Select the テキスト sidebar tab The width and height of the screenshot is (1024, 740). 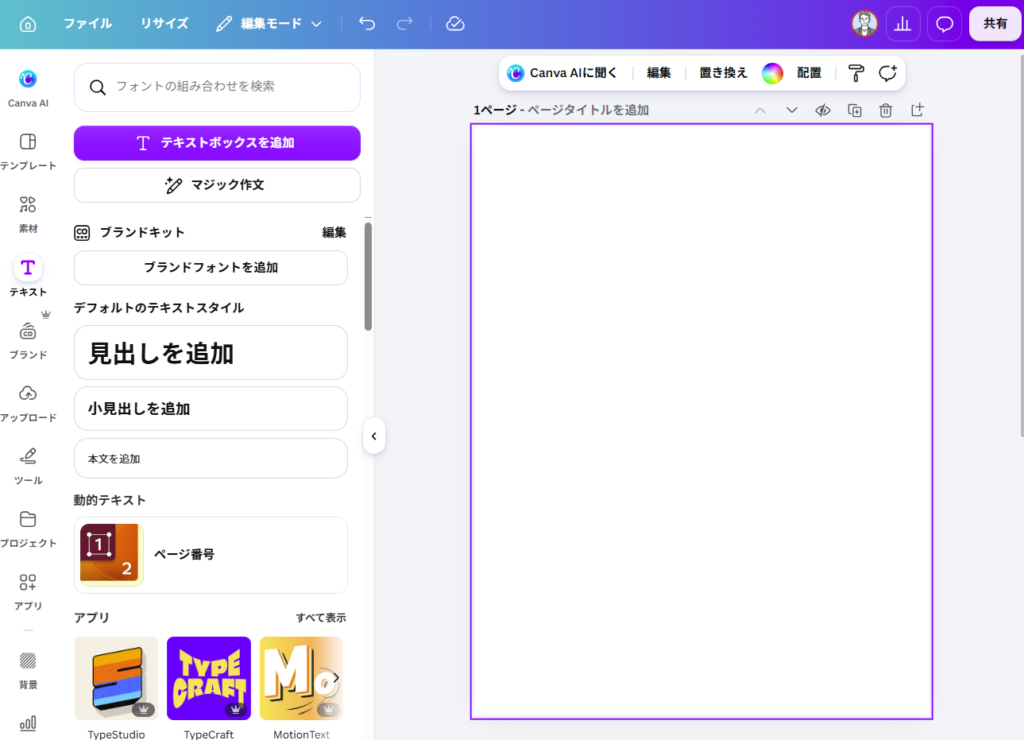27,276
